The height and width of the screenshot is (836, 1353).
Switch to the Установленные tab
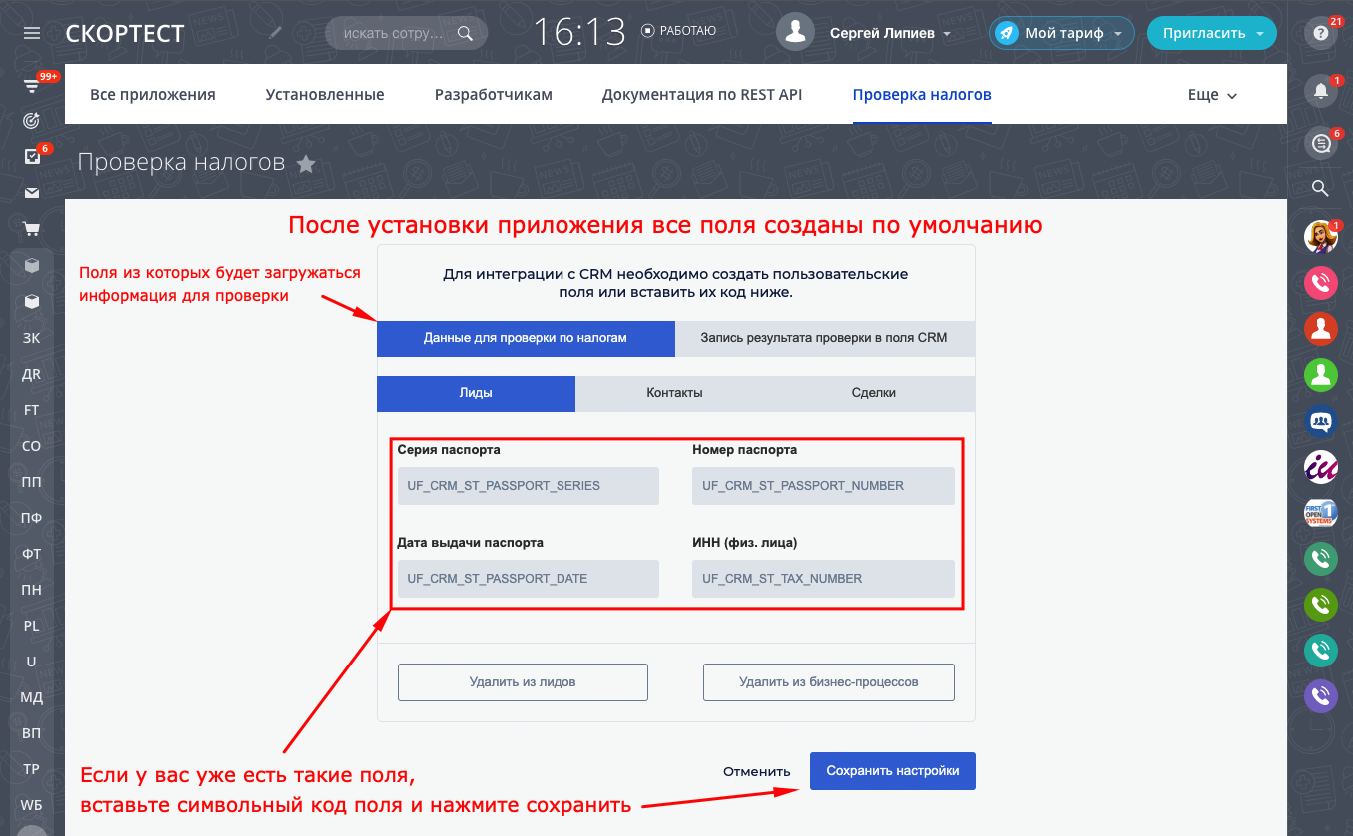(x=325, y=95)
